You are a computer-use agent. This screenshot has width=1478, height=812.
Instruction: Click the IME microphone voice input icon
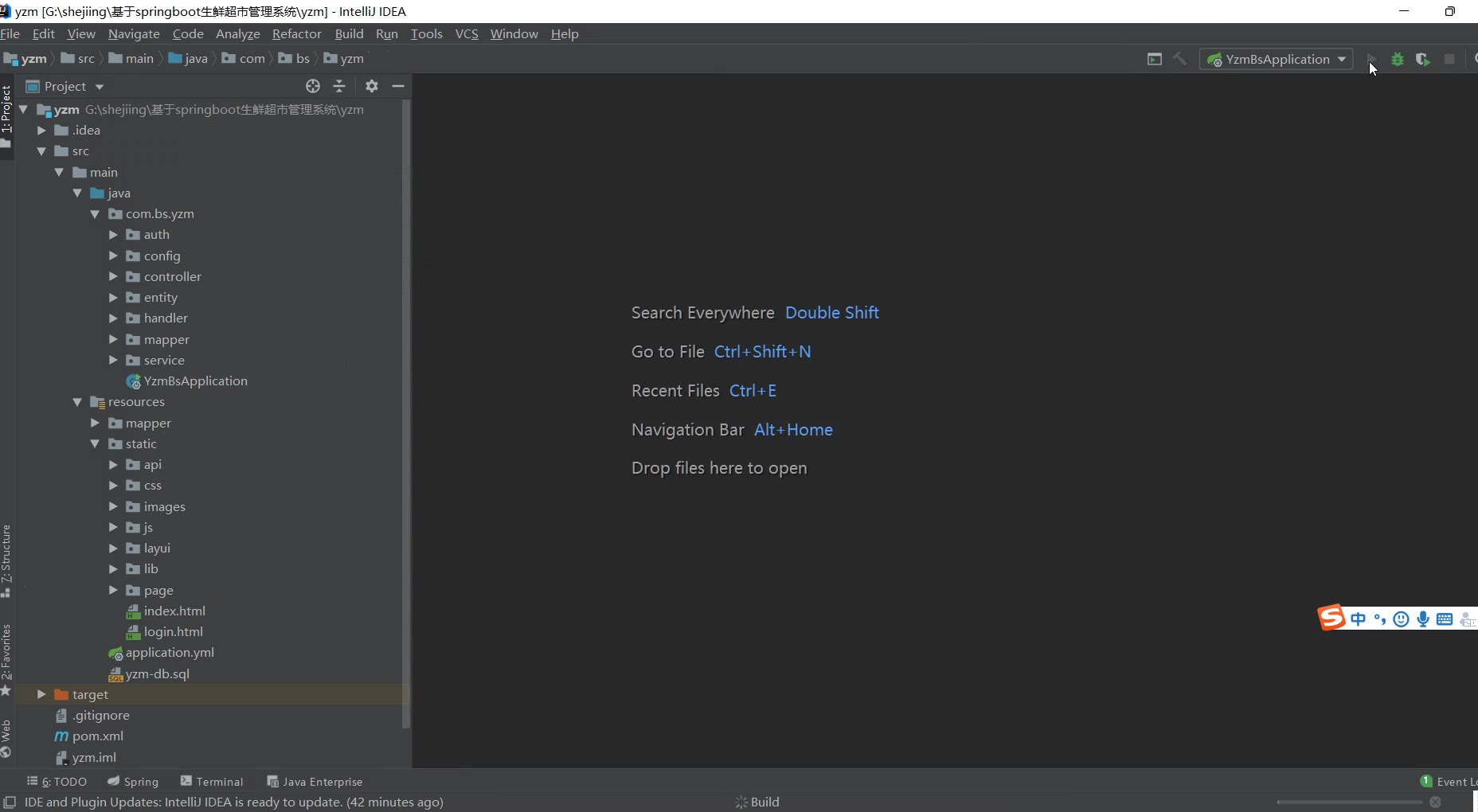[x=1423, y=619]
